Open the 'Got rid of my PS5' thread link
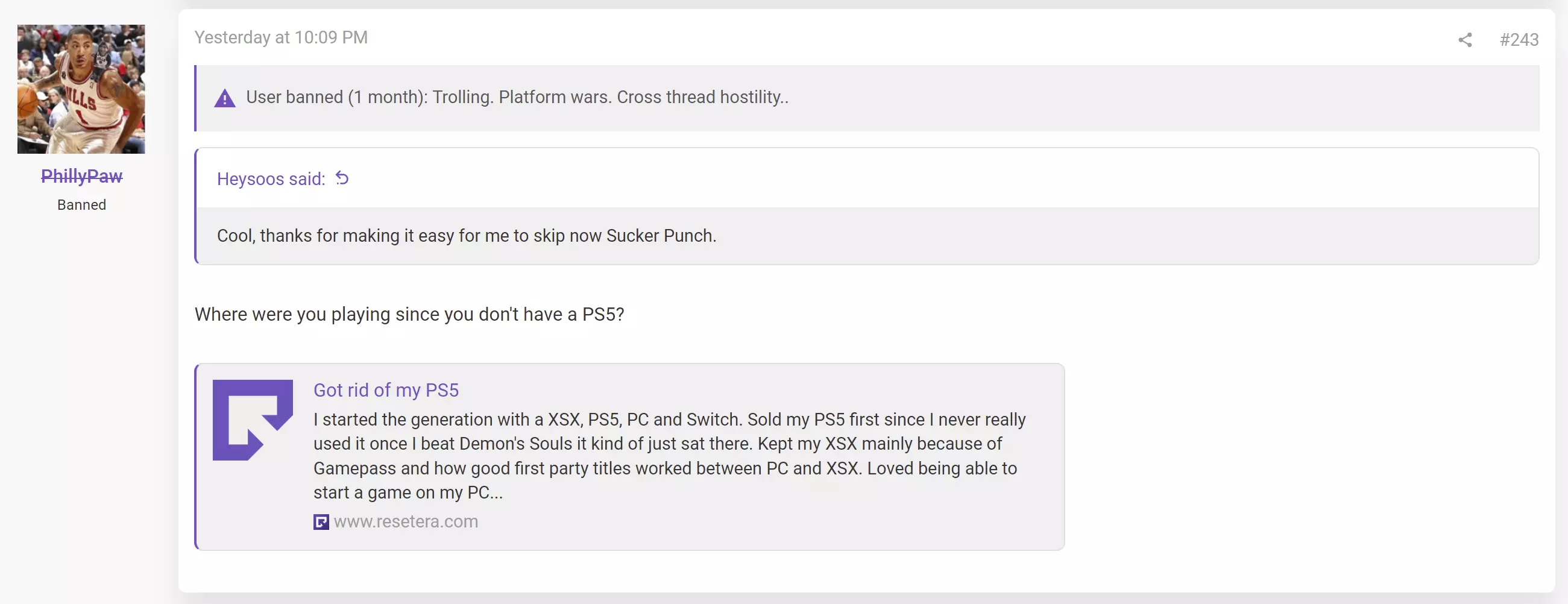1568x604 pixels. 386,389
